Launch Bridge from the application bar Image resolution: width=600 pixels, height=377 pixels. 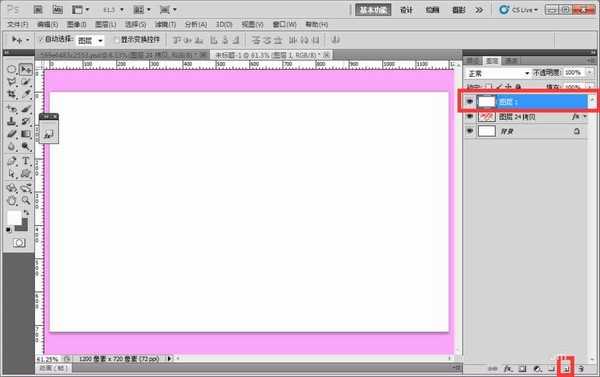tap(38, 10)
